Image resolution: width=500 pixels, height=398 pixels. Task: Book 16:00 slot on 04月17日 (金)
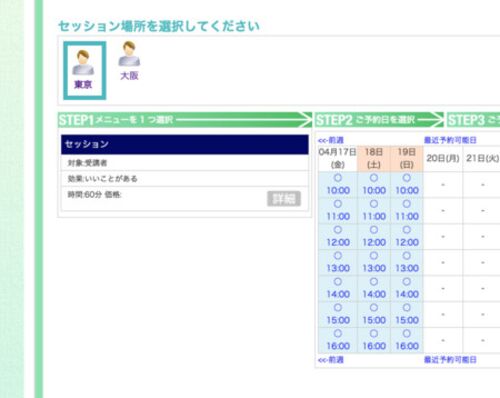point(338,340)
